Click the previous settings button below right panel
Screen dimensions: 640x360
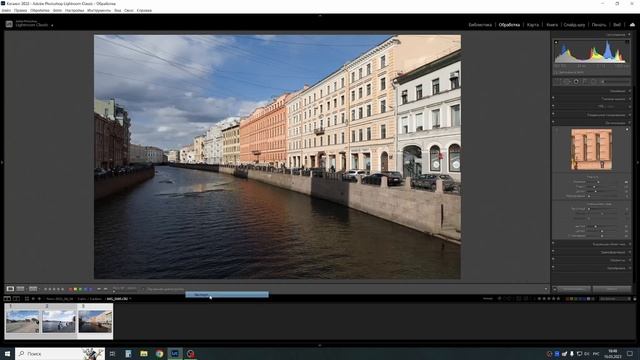tap(574, 289)
